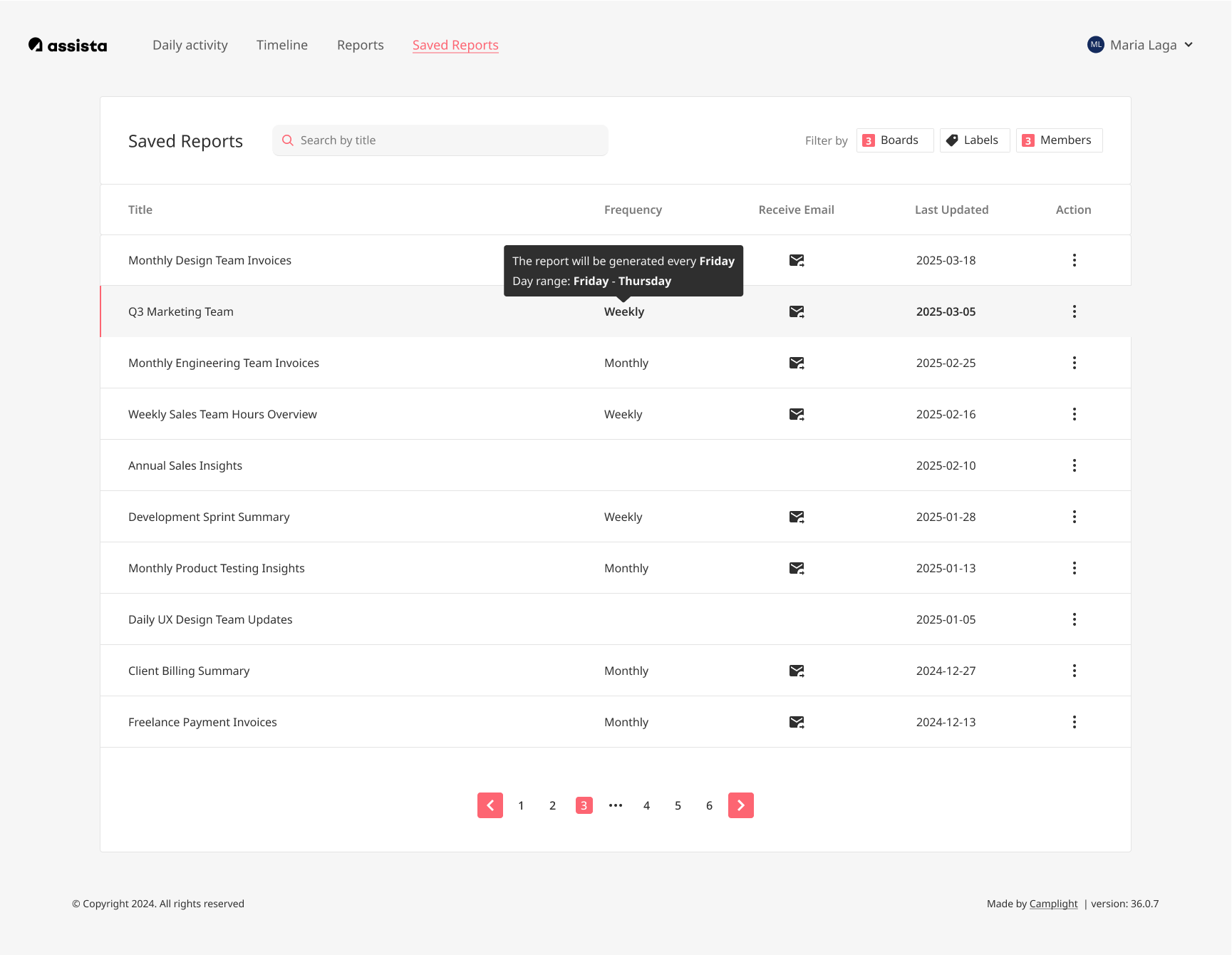Open Weekly Sales Team Hours Overview report
Screen dimensions: 1232x955
pos(222,414)
